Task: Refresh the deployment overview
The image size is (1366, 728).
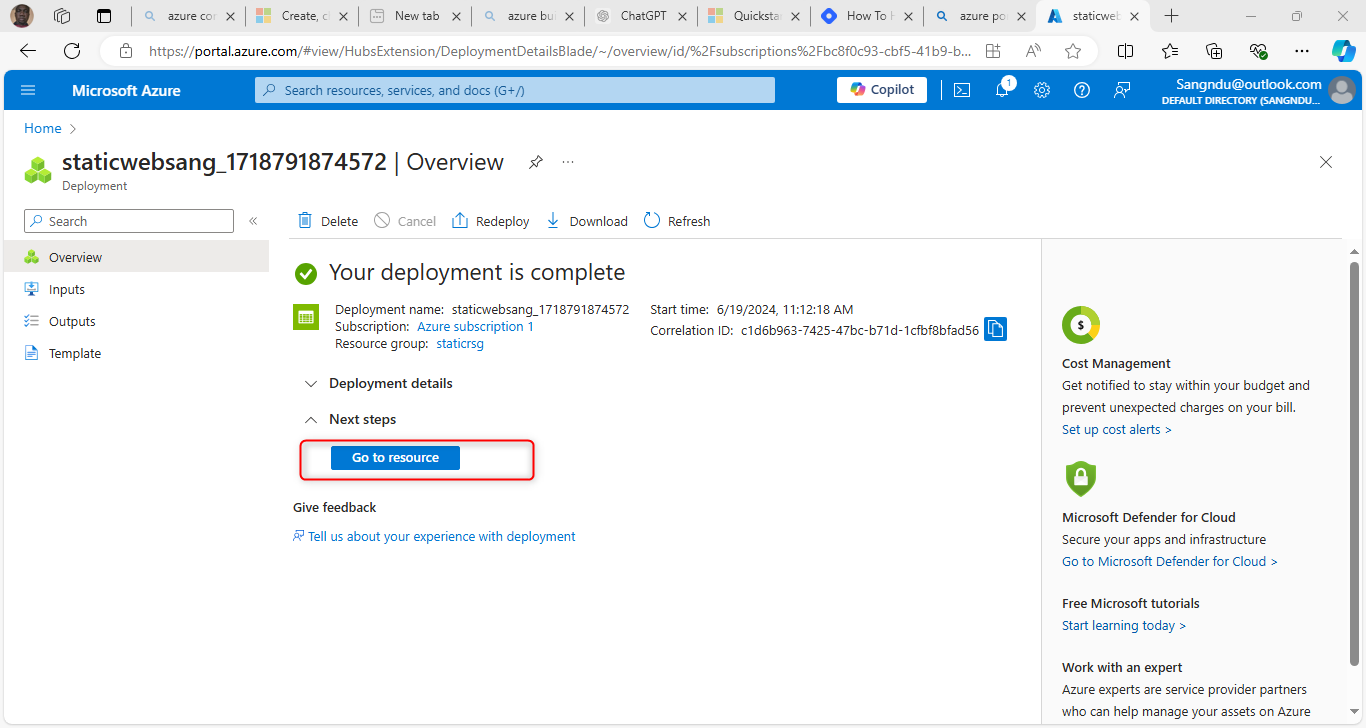Action: 677,221
